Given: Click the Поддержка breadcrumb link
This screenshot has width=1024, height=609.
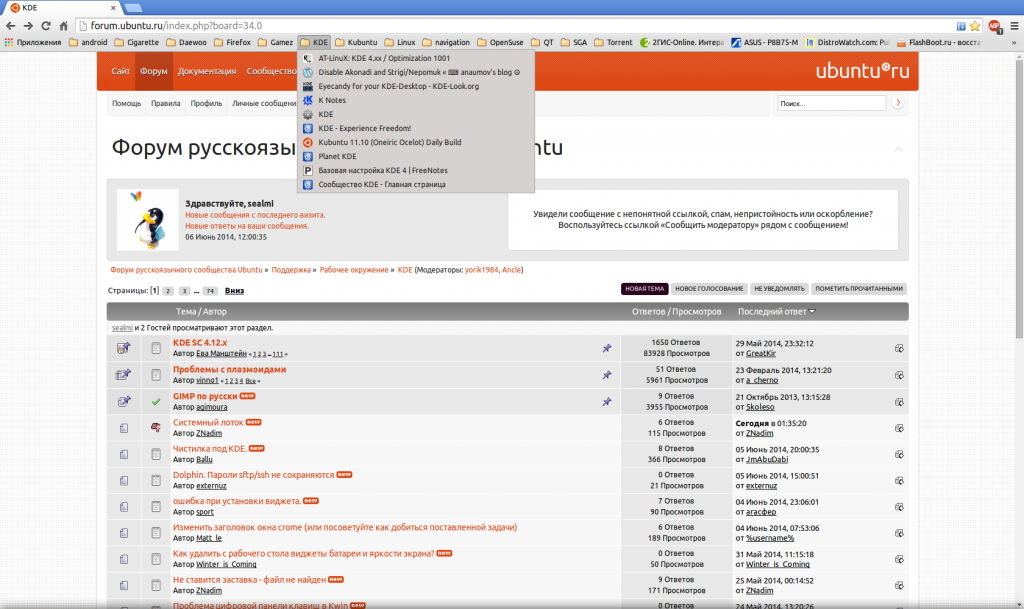Looking at the screenshot, I should tap(291, 270).
